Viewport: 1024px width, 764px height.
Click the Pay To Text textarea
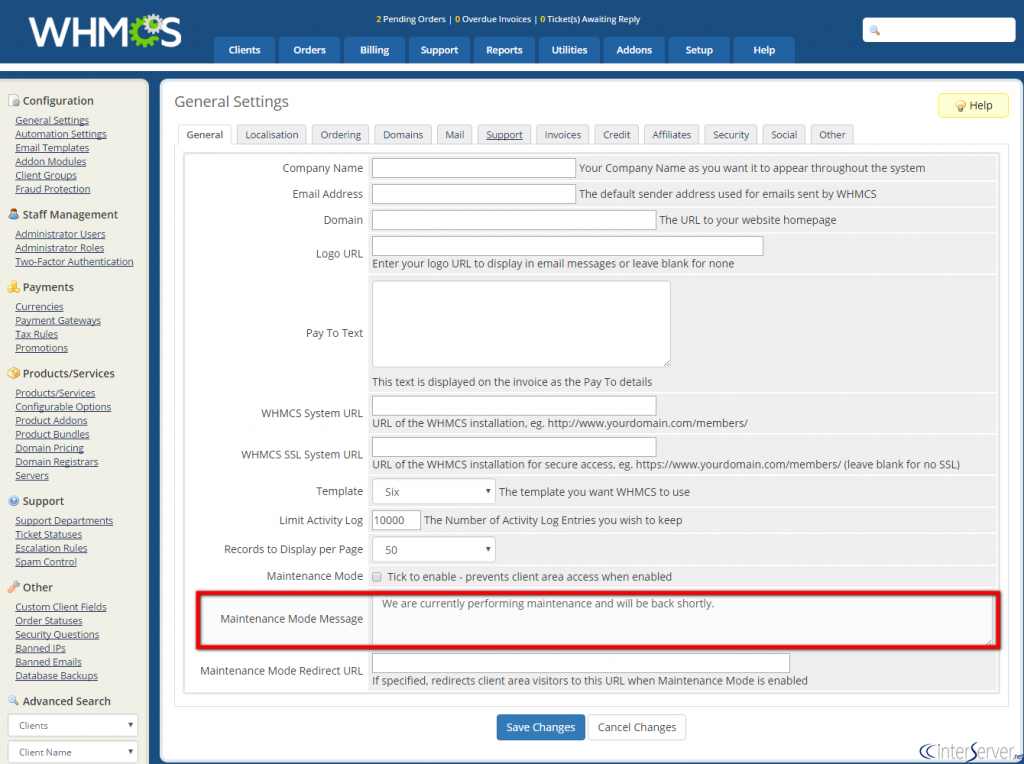[521, 324]
